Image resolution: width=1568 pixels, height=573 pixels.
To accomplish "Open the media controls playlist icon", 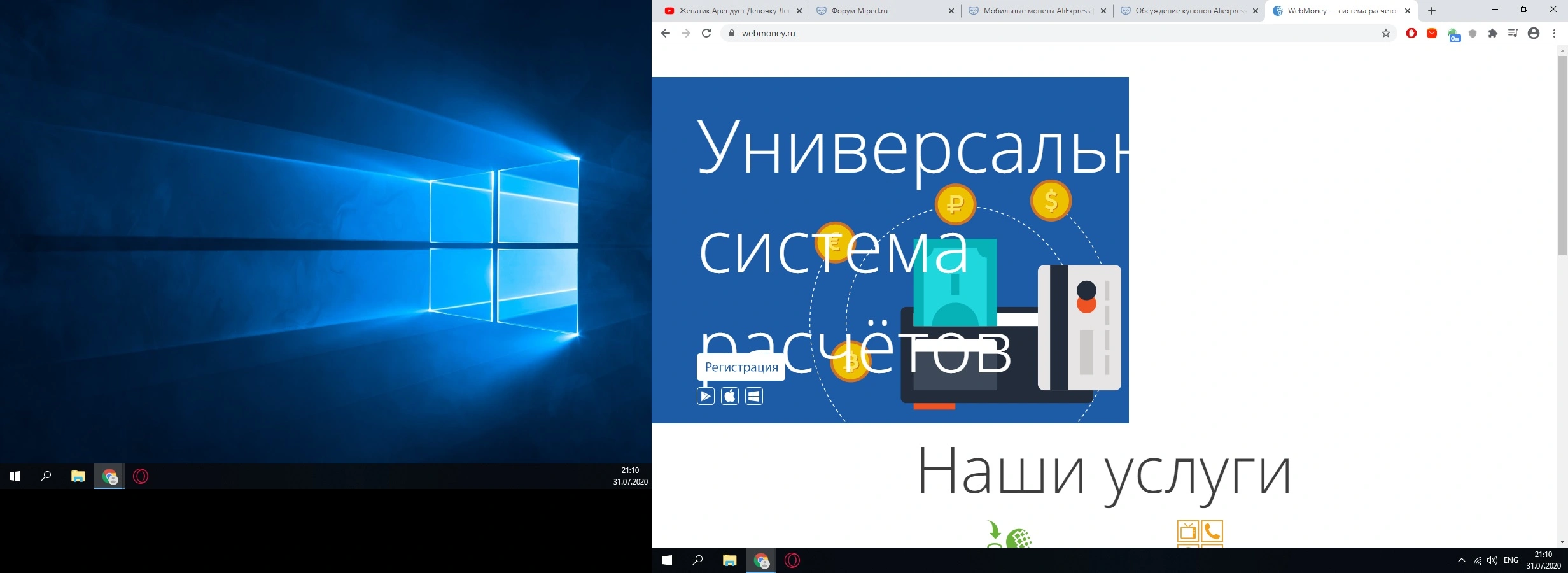I will click(1513, 33).
